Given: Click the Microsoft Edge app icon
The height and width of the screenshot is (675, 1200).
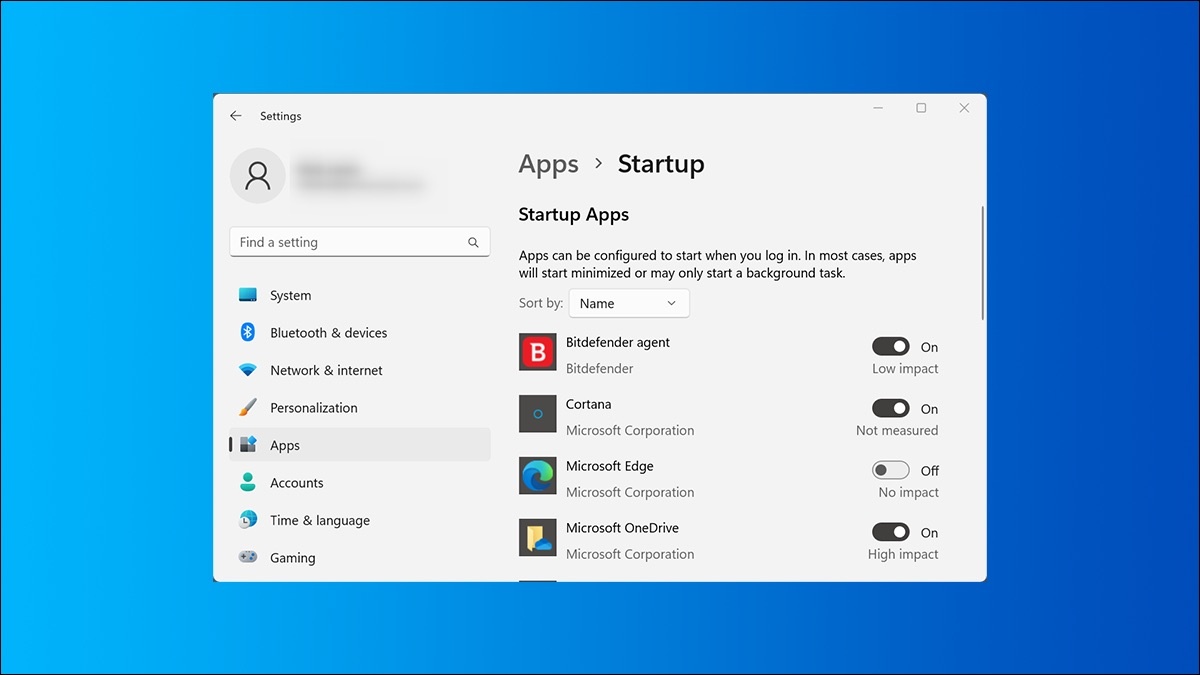Looking at the screenshot, I should coord(537,476).
